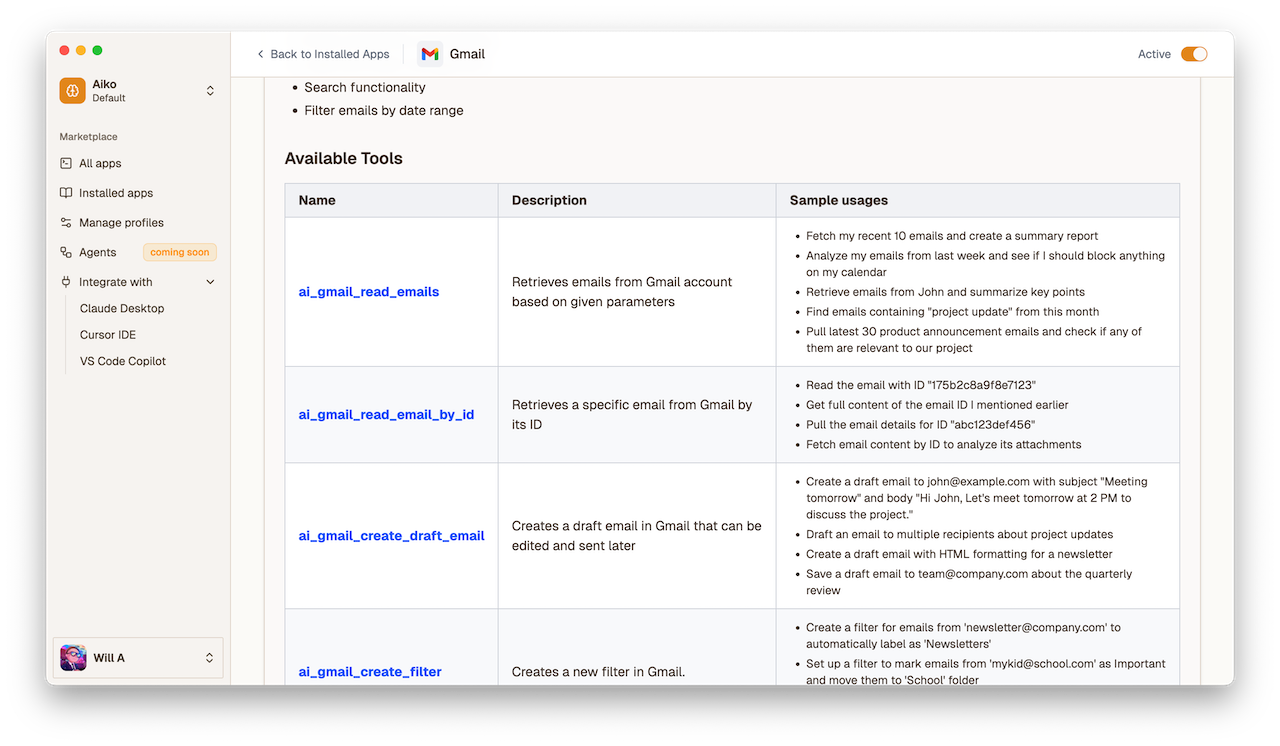The height and width of the screenshot is (746, 1280).
Task: Click the Agents icon in sidebar
Action: 66,253
